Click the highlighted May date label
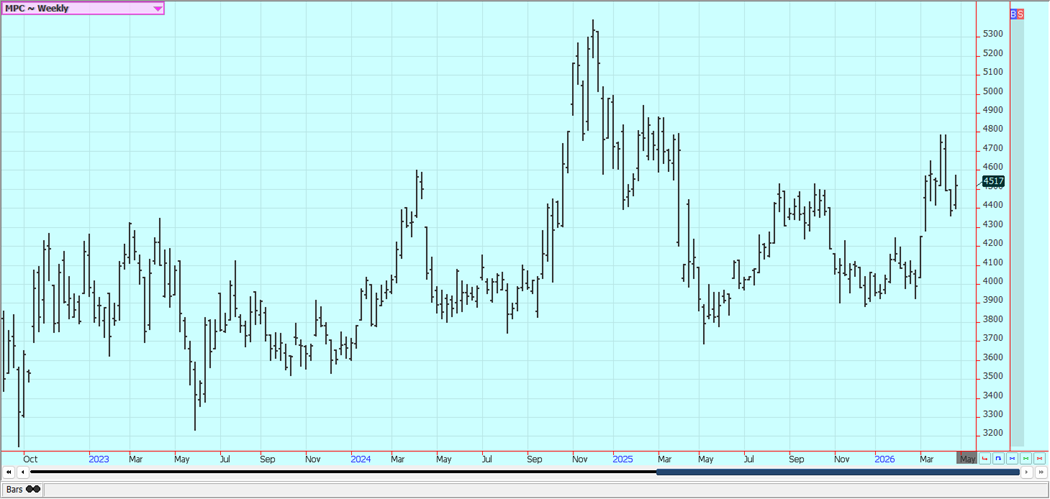This screenshot has width=1050, height=499. 966,459
